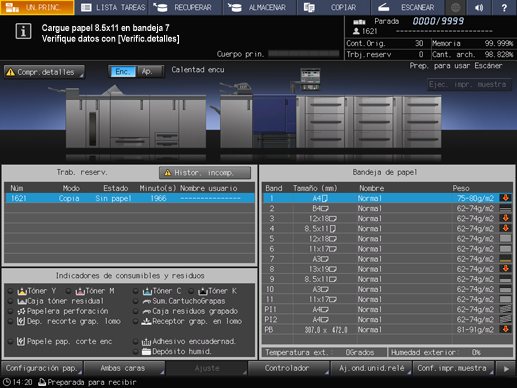Open Configuración pap. settings
Screen dimensions: 517x388
click(42, 368)
